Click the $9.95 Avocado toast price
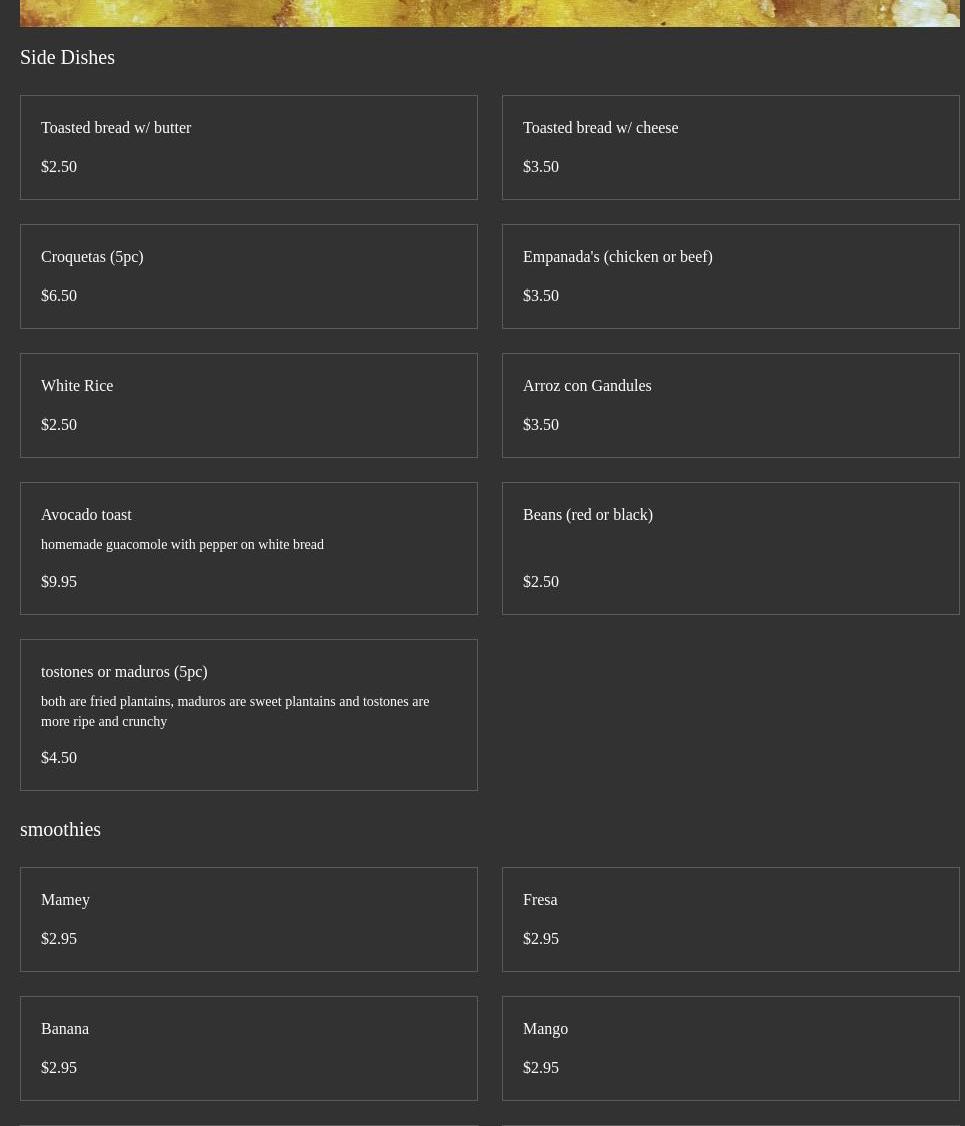The width and height of the screenshot is (965, 1126). click(59, 581)
